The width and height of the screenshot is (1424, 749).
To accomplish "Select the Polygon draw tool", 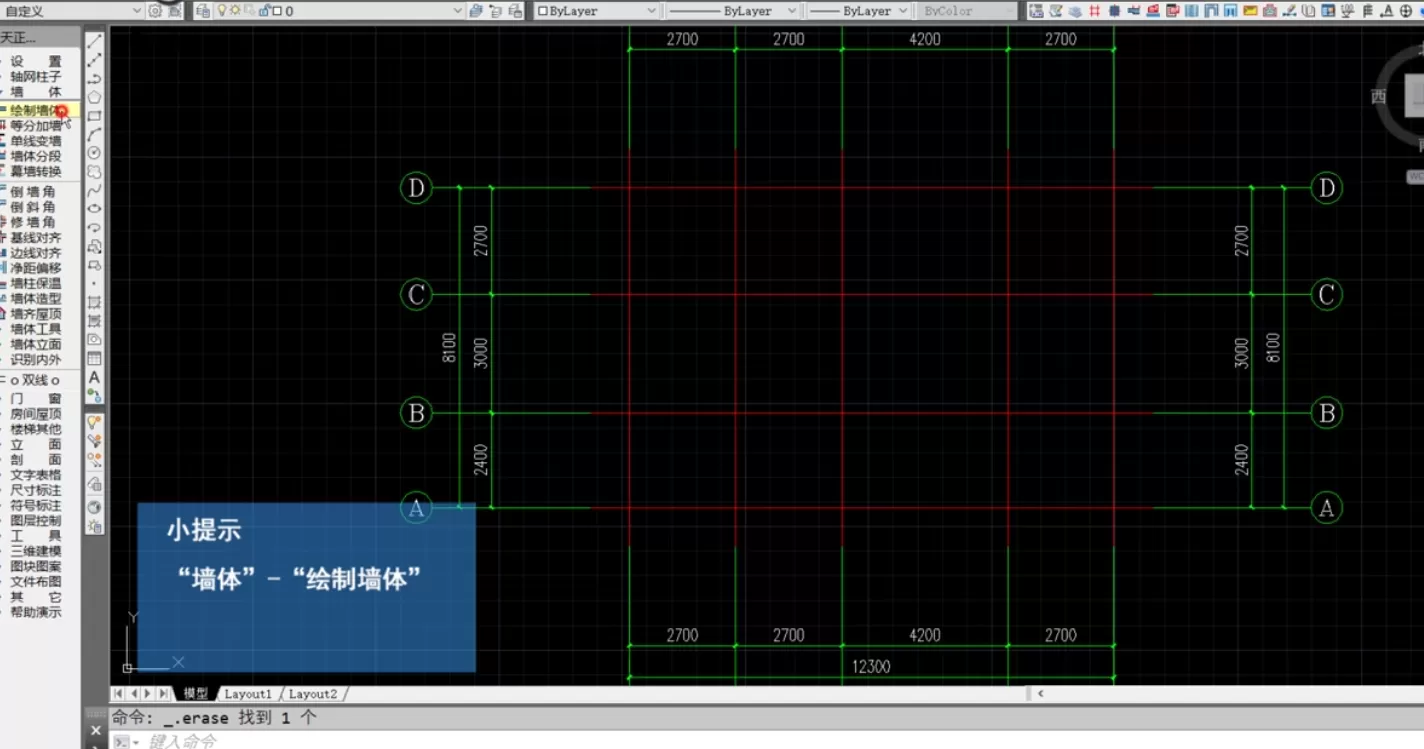I will [94, 97].
